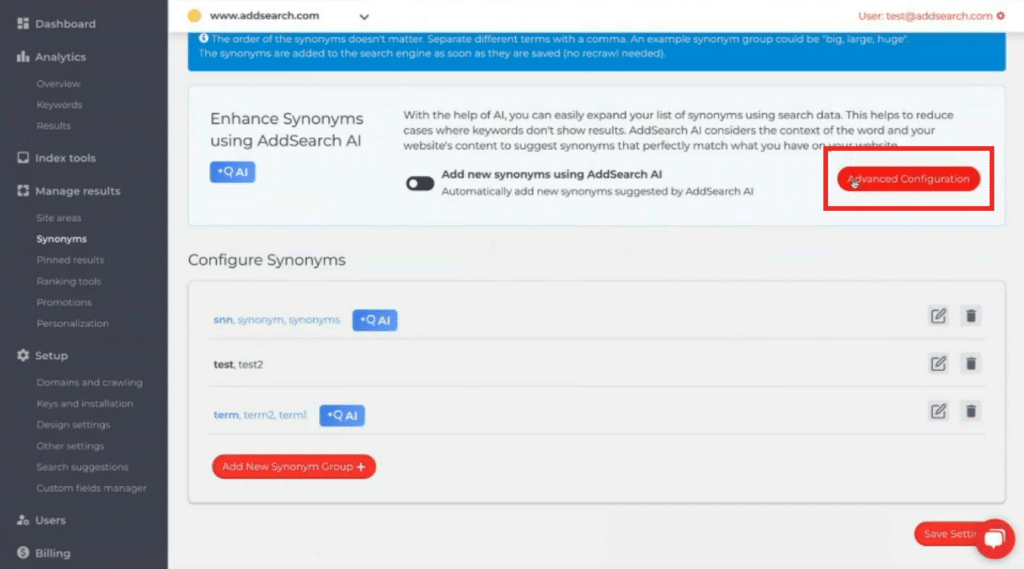Click the Users icon in sidebar
Image resolution: width=1024 pixels, height=569 pixels.
[23, 520]
